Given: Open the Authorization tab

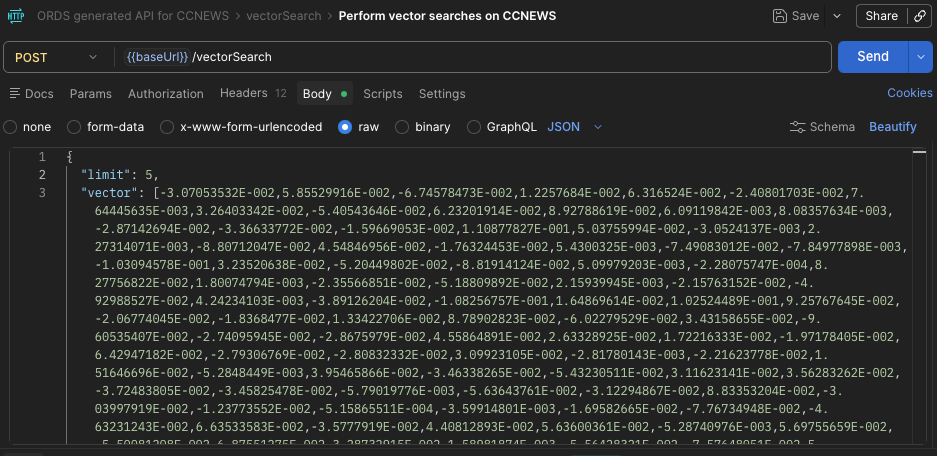Looking at the screenshot, I should click(166, 94).
